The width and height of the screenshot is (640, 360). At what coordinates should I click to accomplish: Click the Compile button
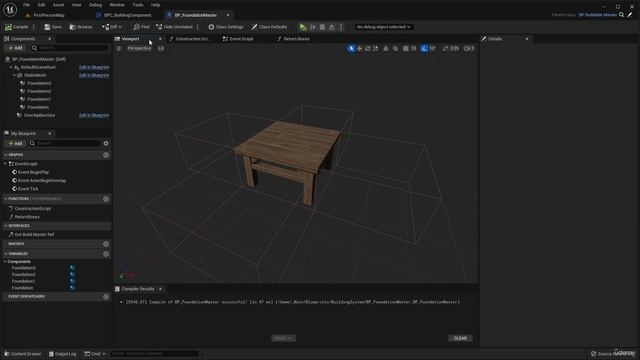pyautogui.click(x=17, y=27)
